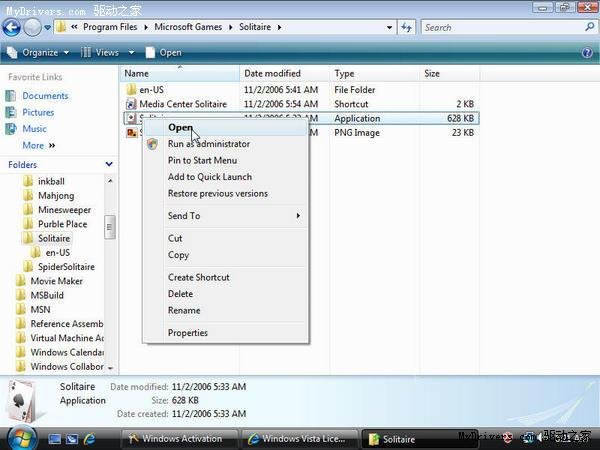Collapse the Folders pane chevron
The height and width of the screenshot is (450, 600).
tap(109, 164)
